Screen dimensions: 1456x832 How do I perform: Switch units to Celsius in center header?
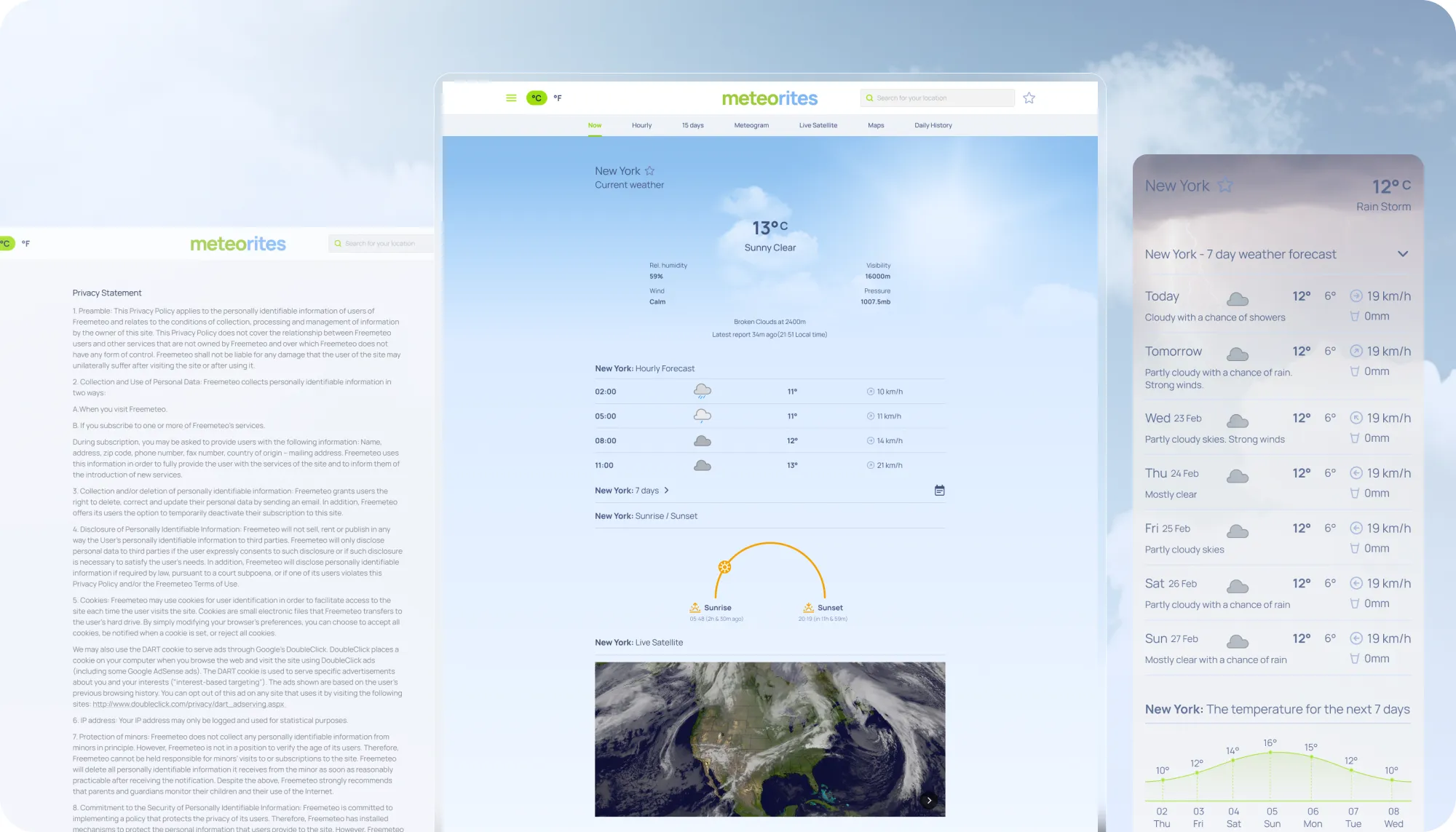click(537, 98)
